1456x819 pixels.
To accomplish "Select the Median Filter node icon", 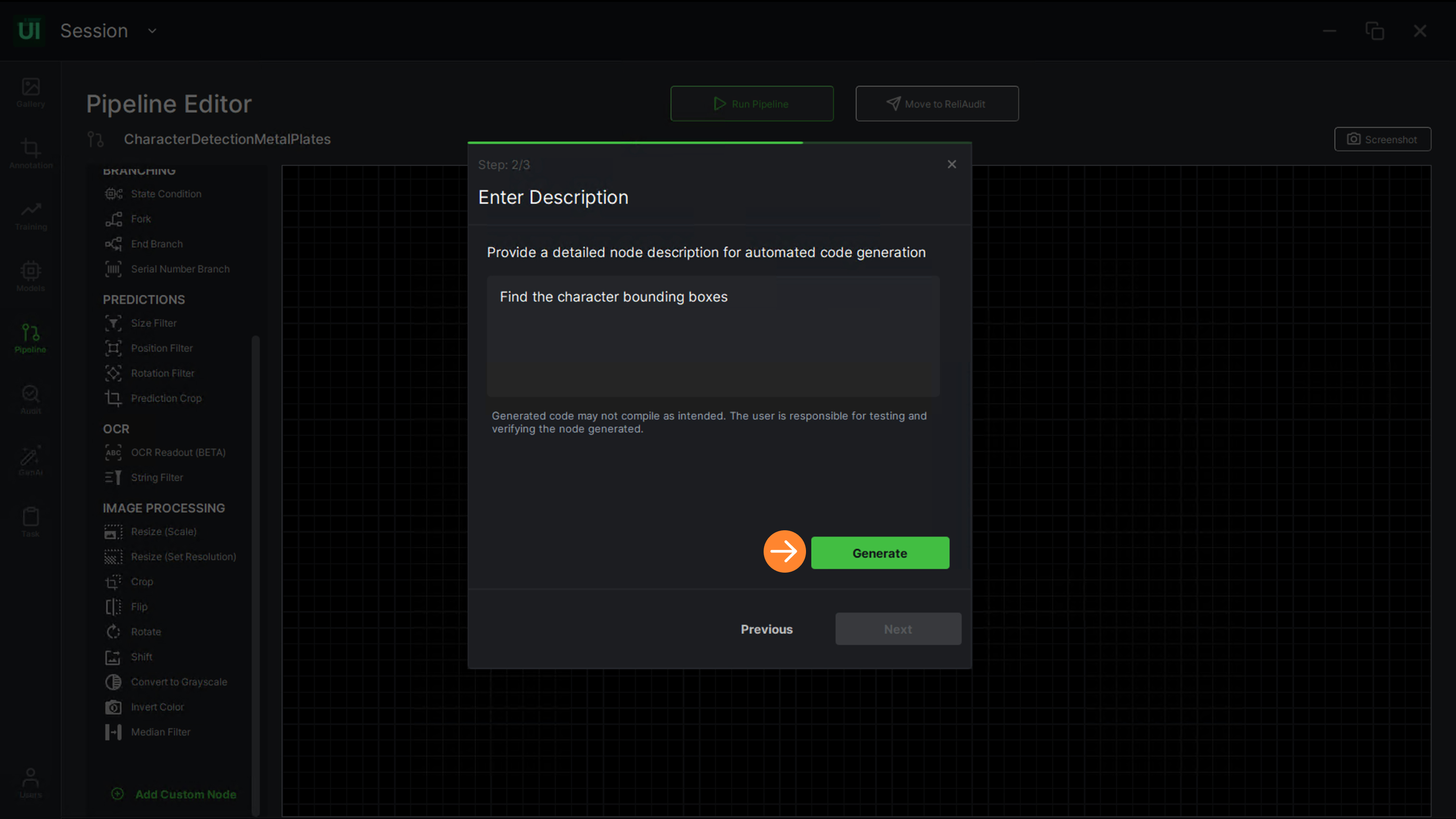I will [x=114, y=732].
